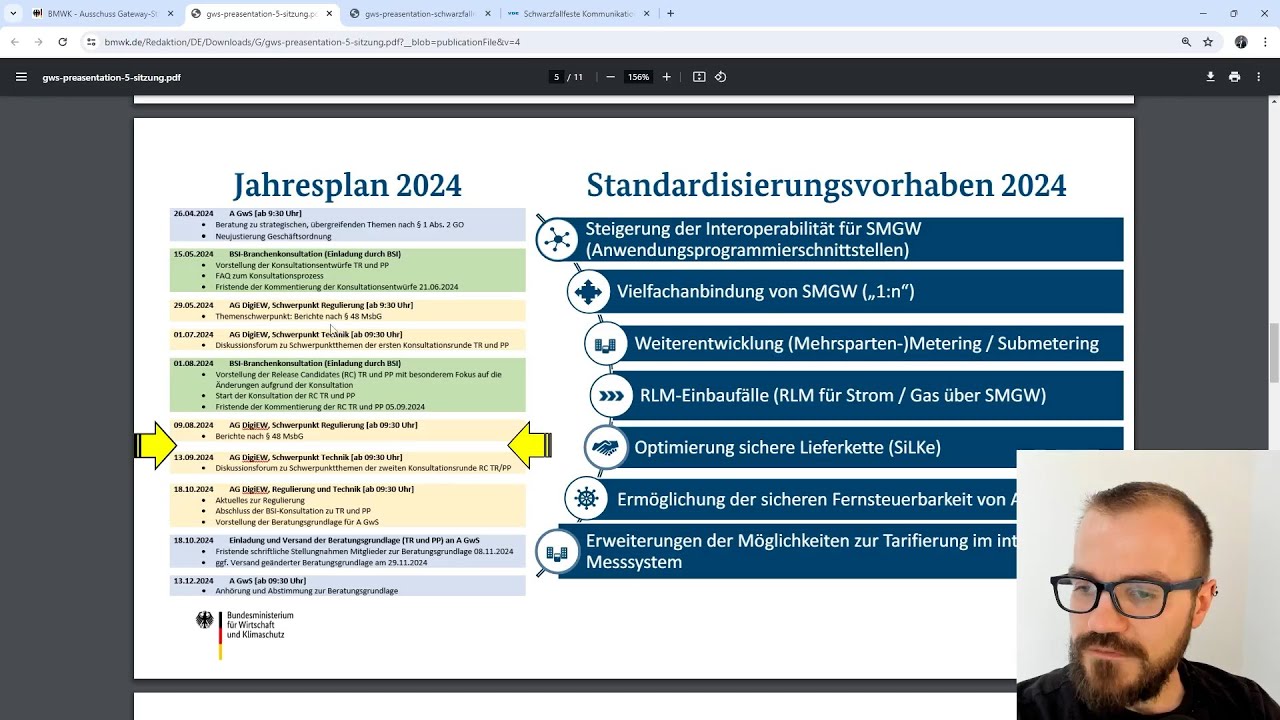This screenshot has height=720, width=1280.
Task: Toggle fit to page view
Action: tap(699, 77)
